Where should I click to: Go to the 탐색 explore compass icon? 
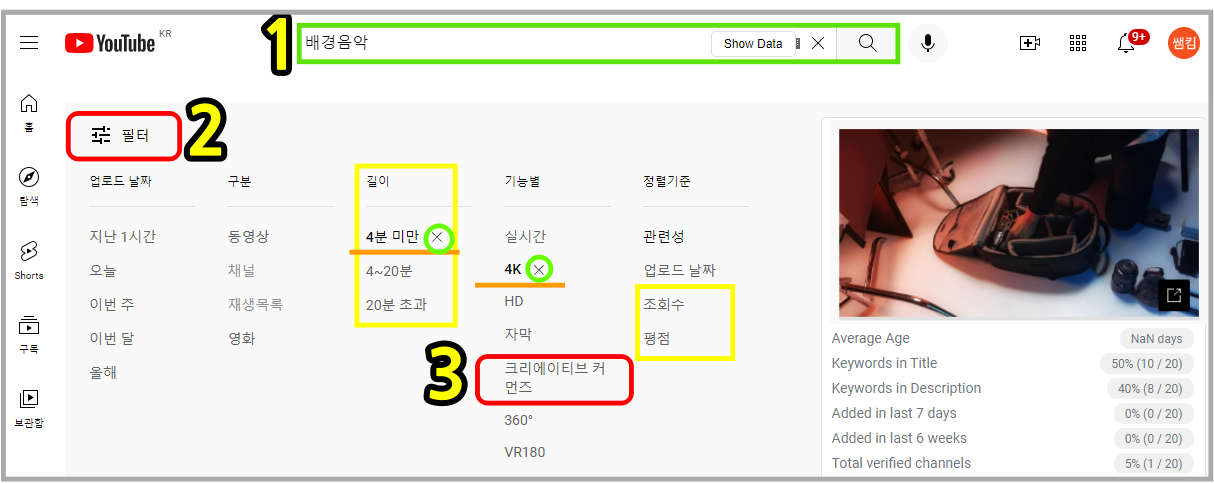pos(29,186)
